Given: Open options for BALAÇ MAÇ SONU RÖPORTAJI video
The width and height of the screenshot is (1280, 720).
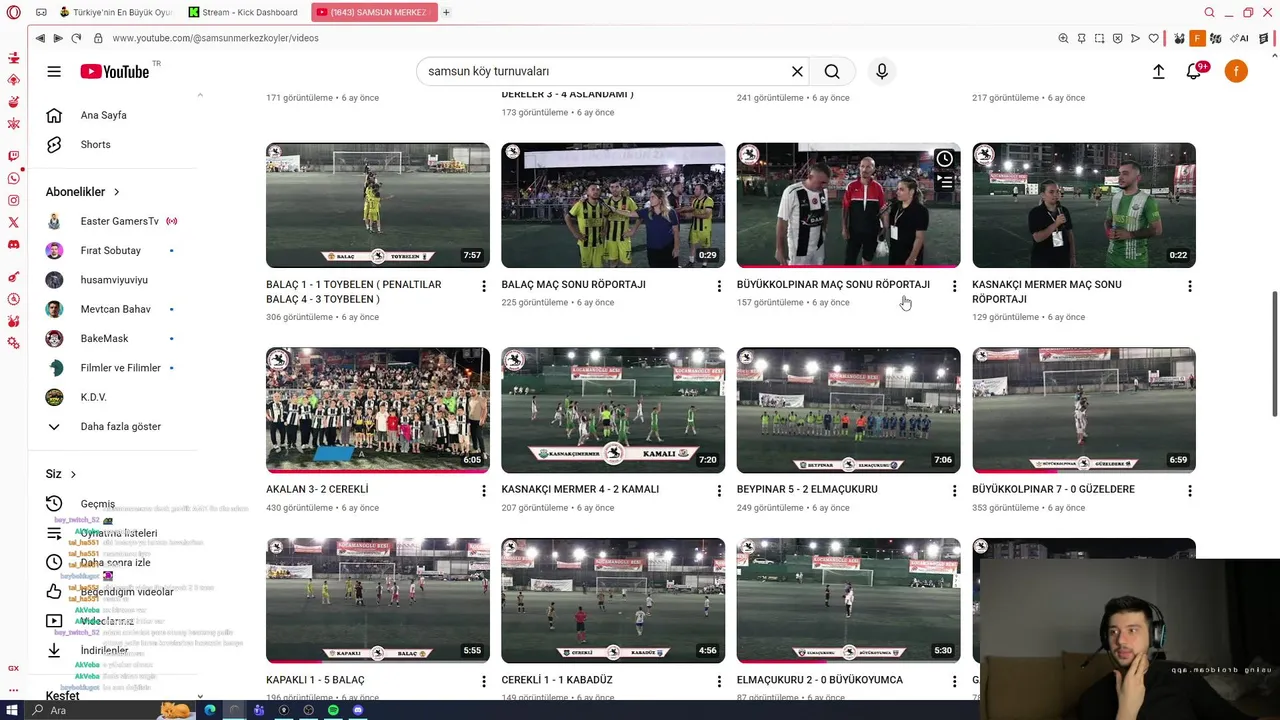Looking at the screenshot, I should click(719, 286).
